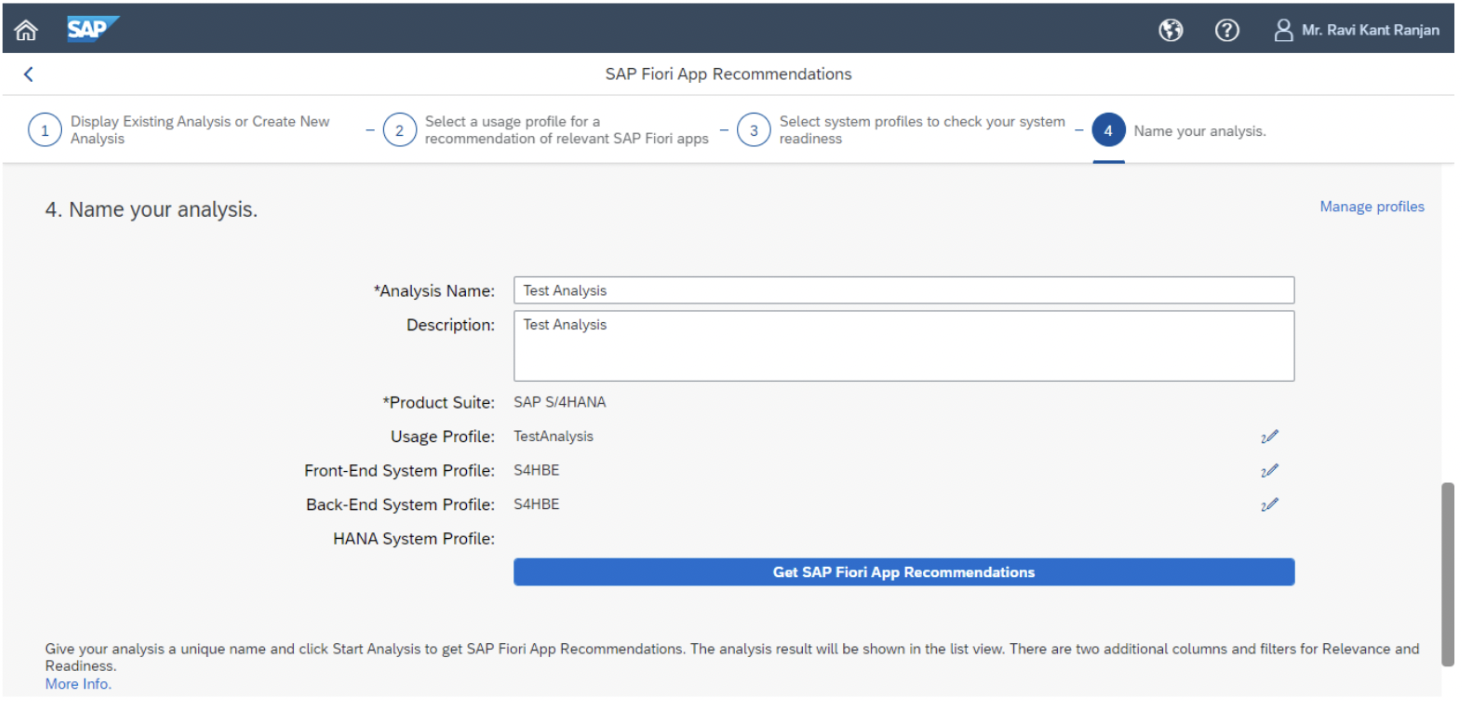Open the Manage profiles link
The height and width of the screenshot is (702, 1462).
click(x=1371, y=206)
